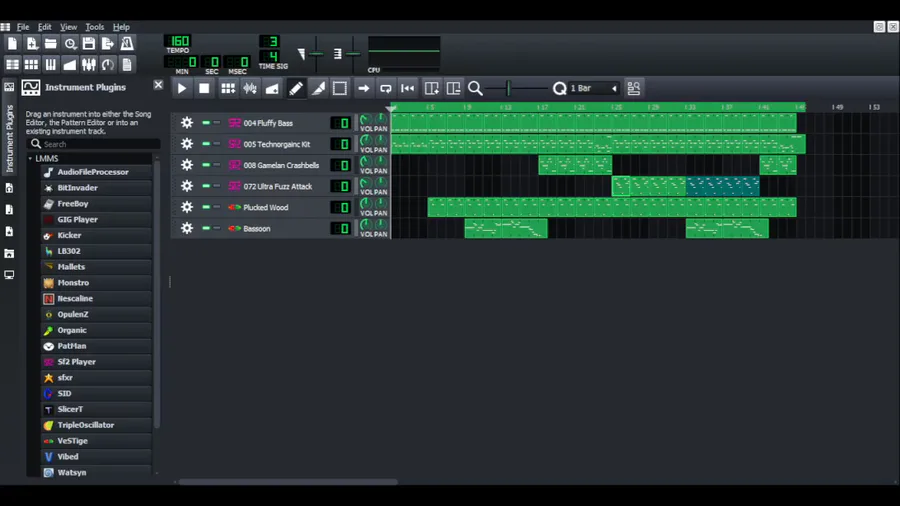Open 008 Gamelan Crashbells gear menu
The height and width of the screenshot is (506, 900).
tap(187, 165)
